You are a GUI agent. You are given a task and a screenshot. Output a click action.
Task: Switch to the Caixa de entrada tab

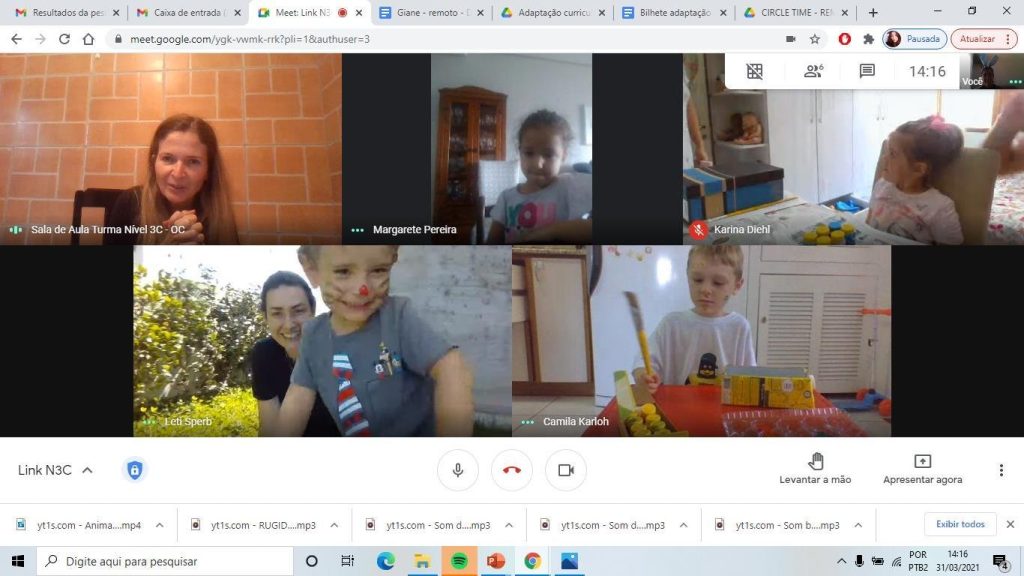coord(186,12)
